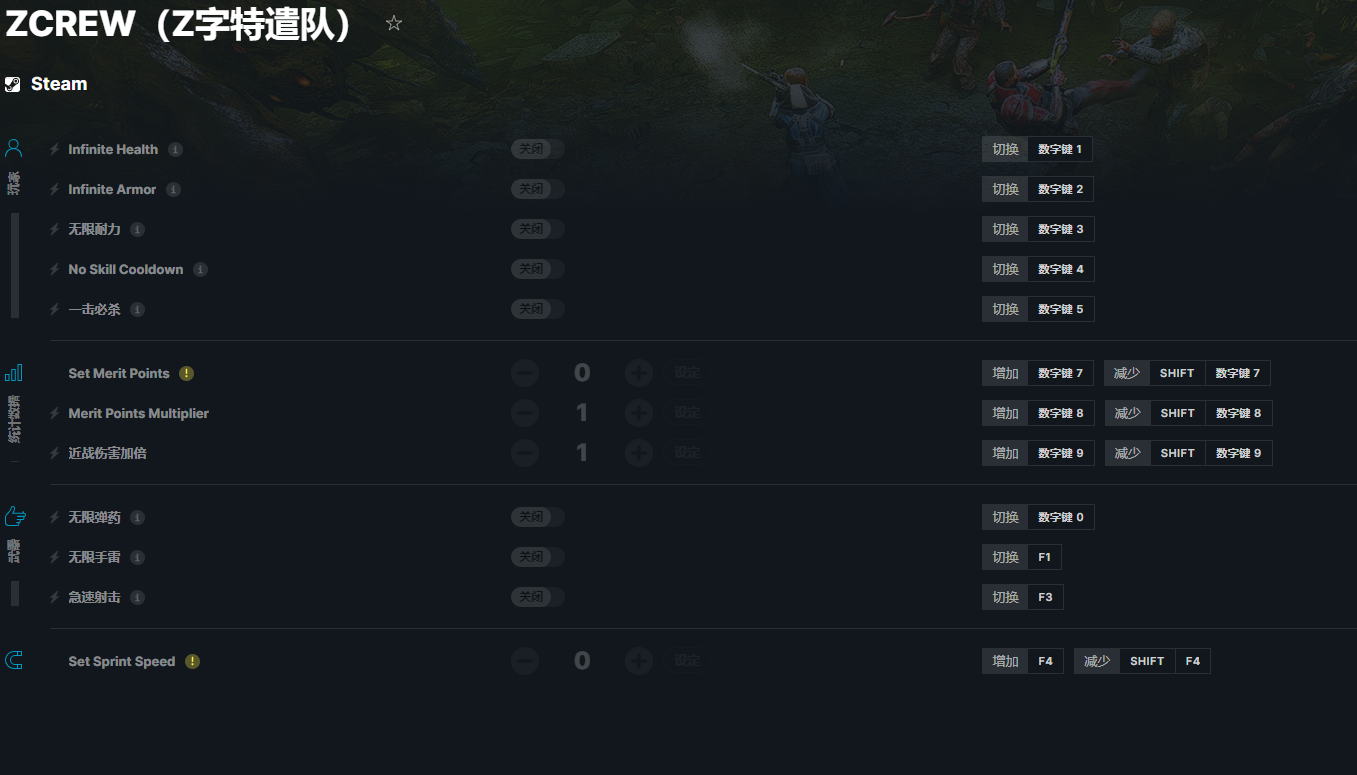This screenshot has height=775, width=1357.
Task: Increase Set Merit Points with plus button
Action: tap(639, 373)
